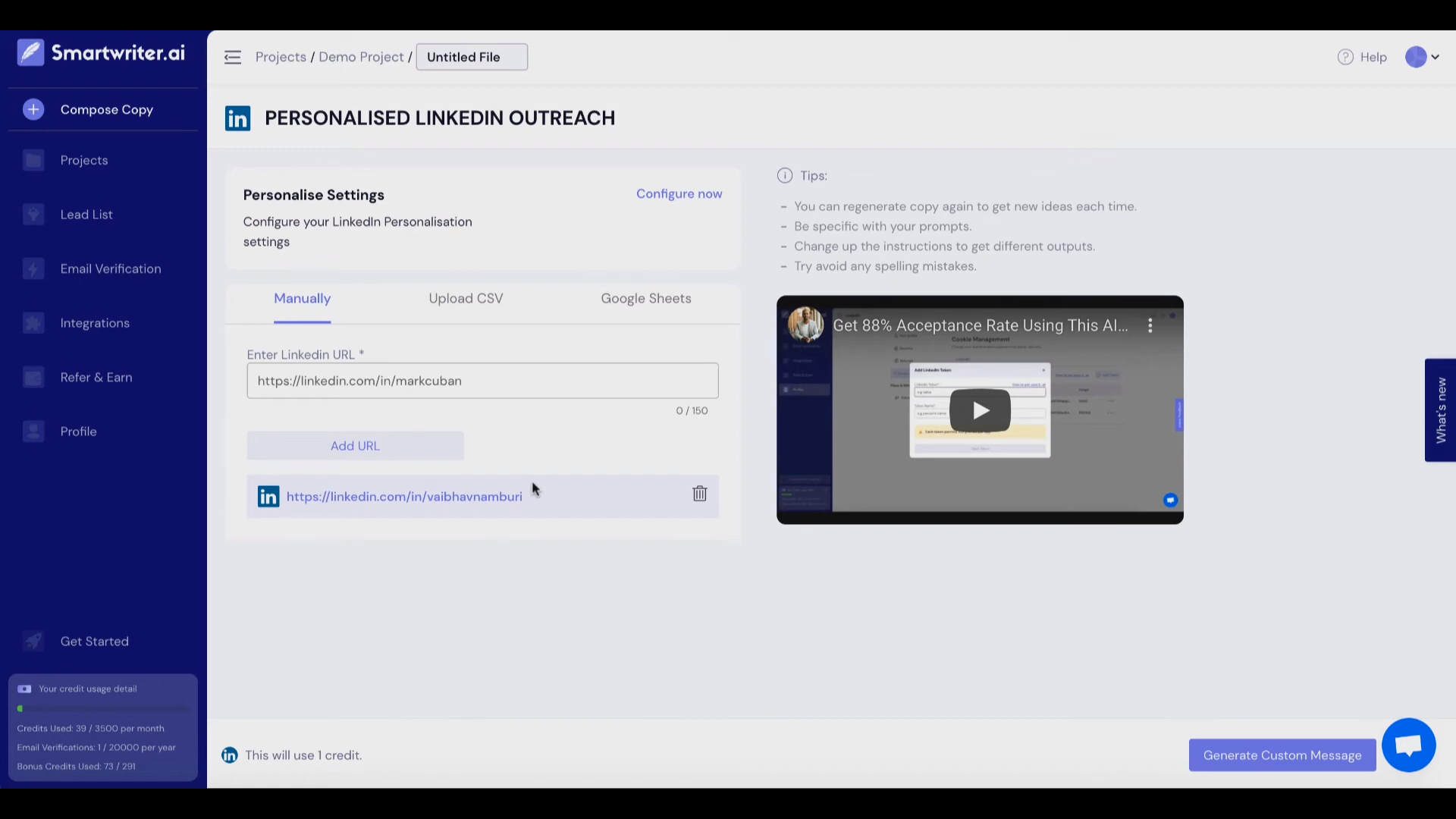The width and height of the screenshot is (1456, 819).
Task: Switch to the Upload CSV tab
Action: (x=465, y=298)
